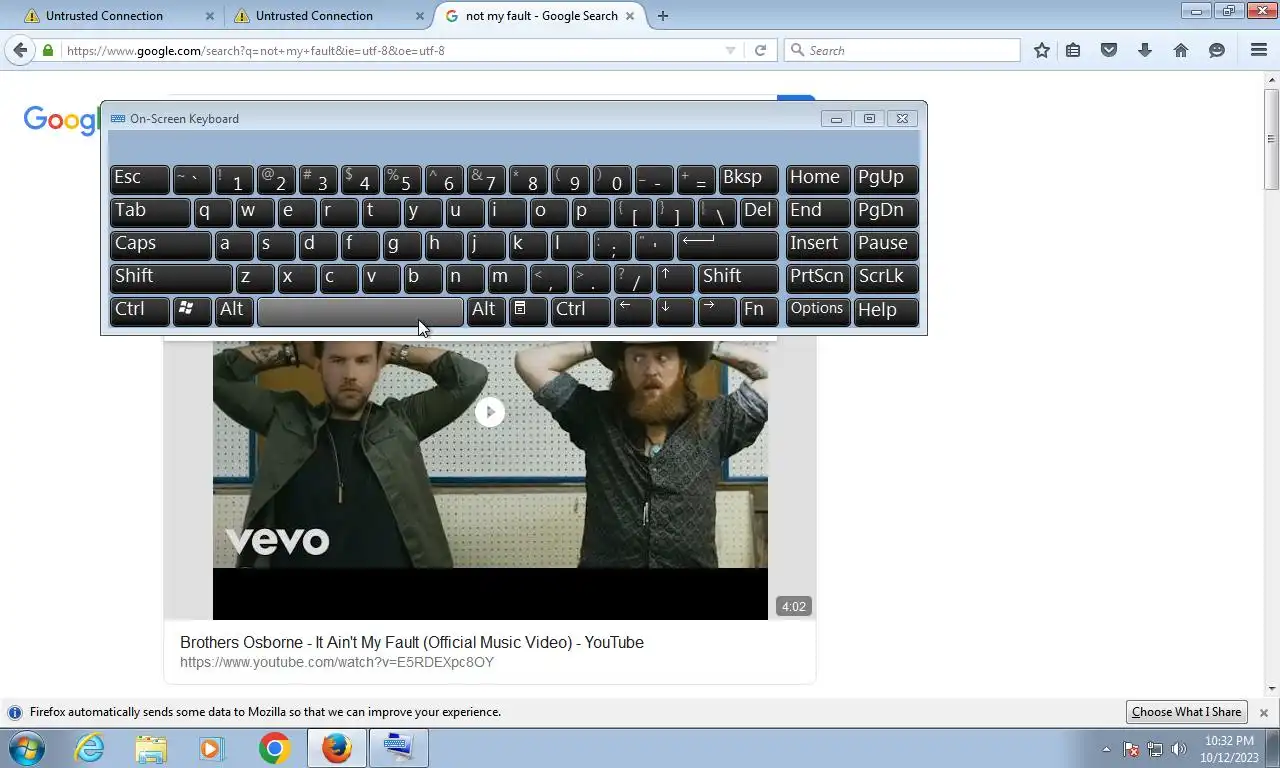Open the Downloads arrow icon
This screenshot has width=1280, height=768.
point(1145,50)
